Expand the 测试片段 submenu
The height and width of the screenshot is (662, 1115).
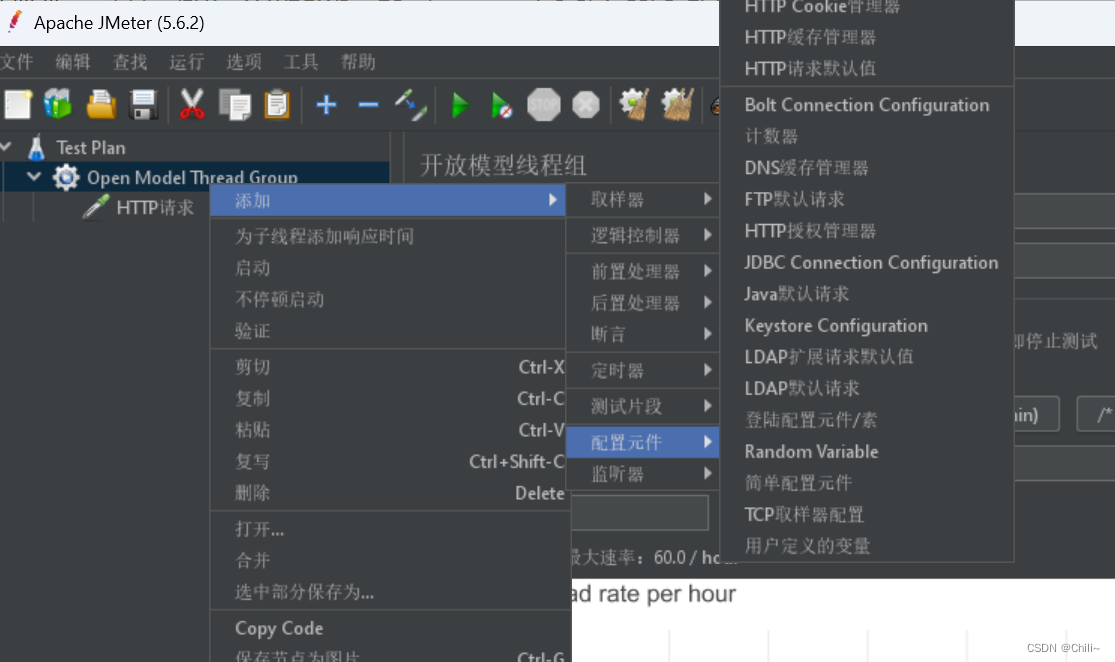(x=643, y=406)
